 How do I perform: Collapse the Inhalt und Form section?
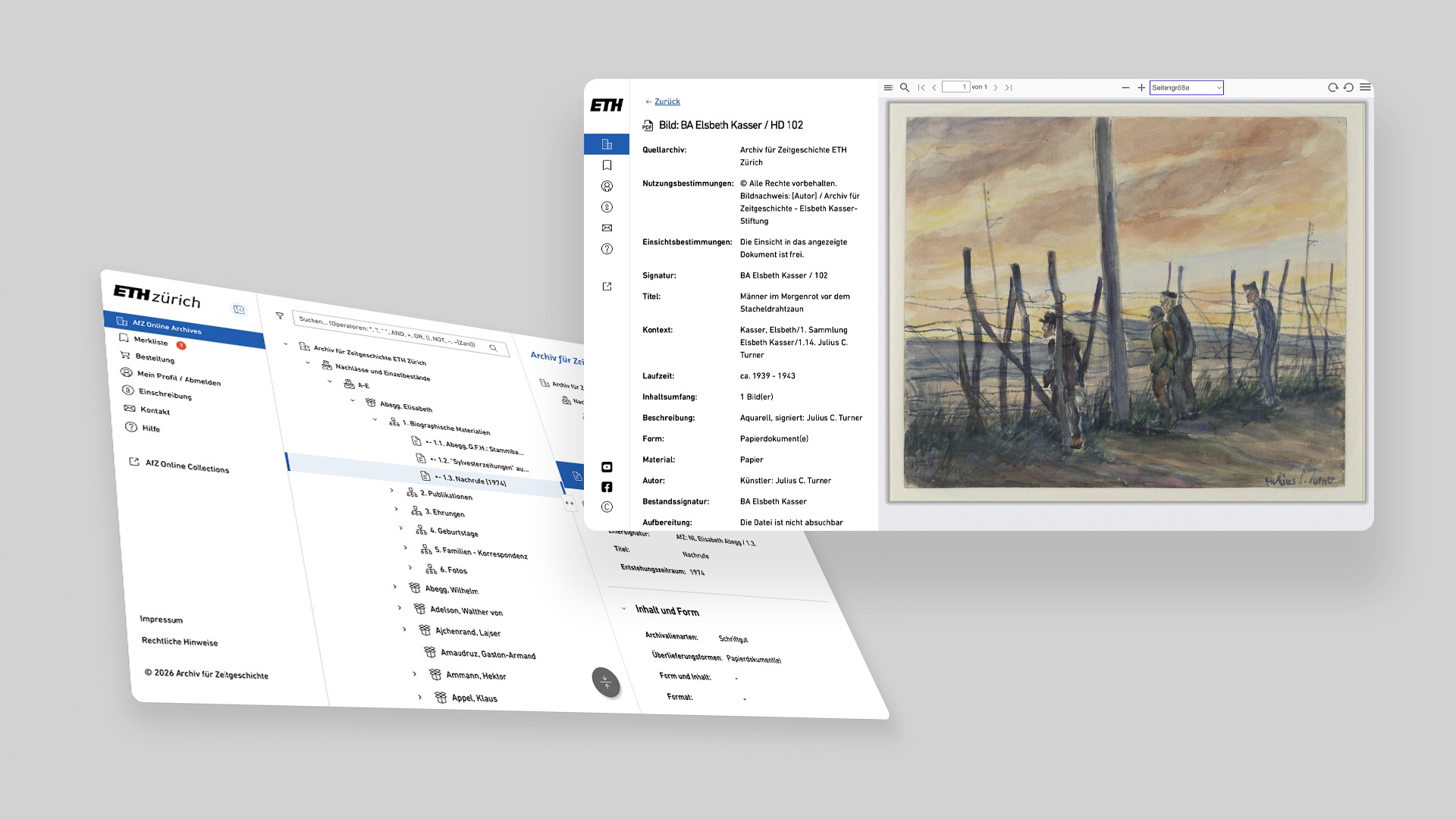pyautogui.click(x=623, y=607)
